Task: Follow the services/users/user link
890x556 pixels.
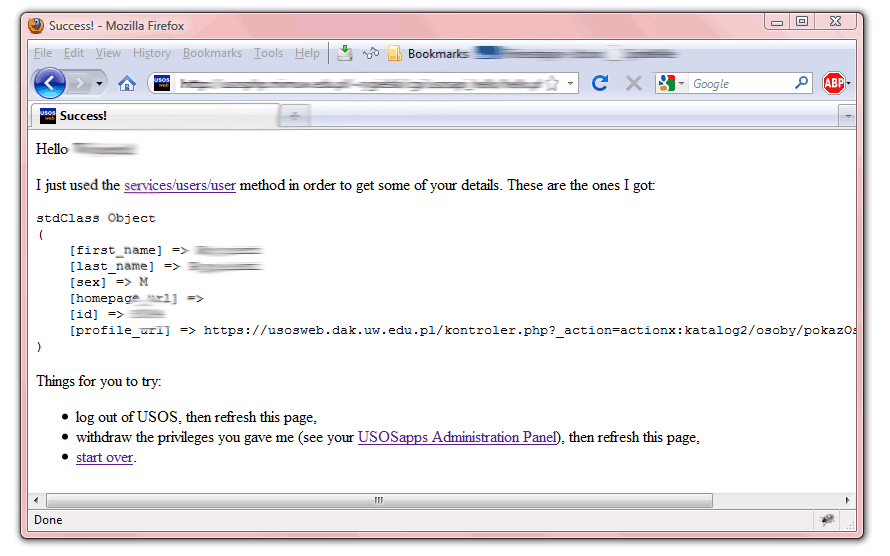Action: [180, 185]
